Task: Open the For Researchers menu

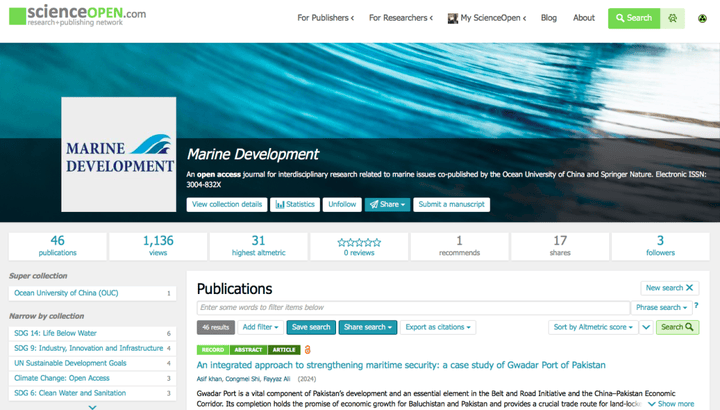Action: 401,18
